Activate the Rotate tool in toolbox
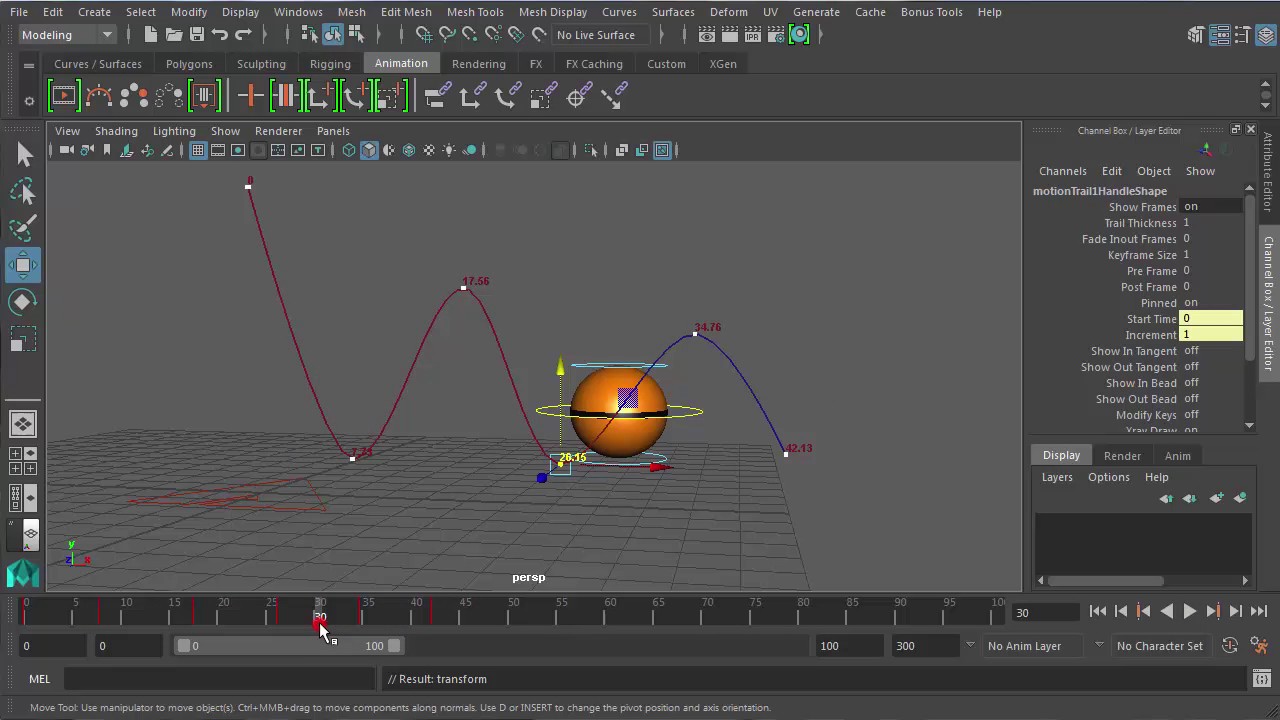Screen dimensions: 1280x720 coord(23,302)
